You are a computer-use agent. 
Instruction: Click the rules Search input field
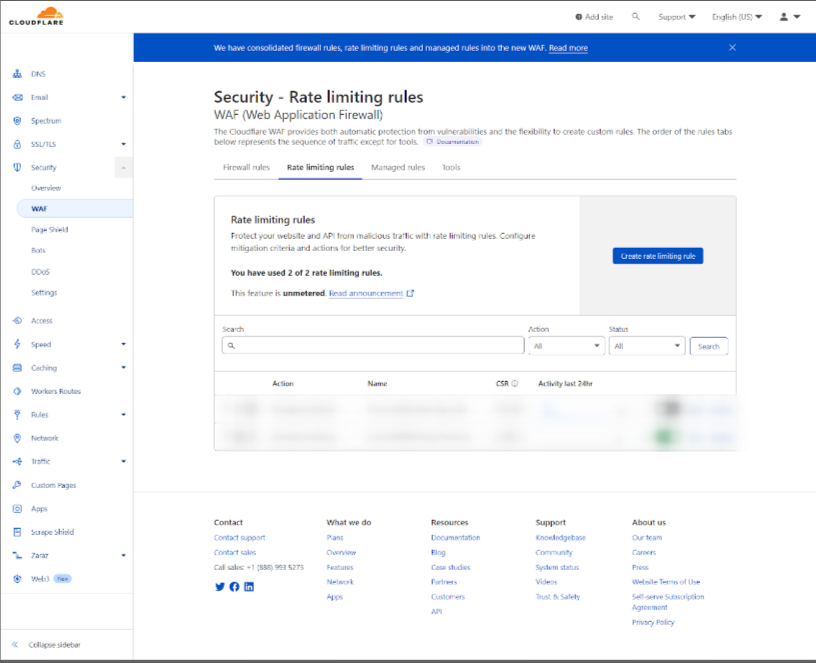click(373, 346)
